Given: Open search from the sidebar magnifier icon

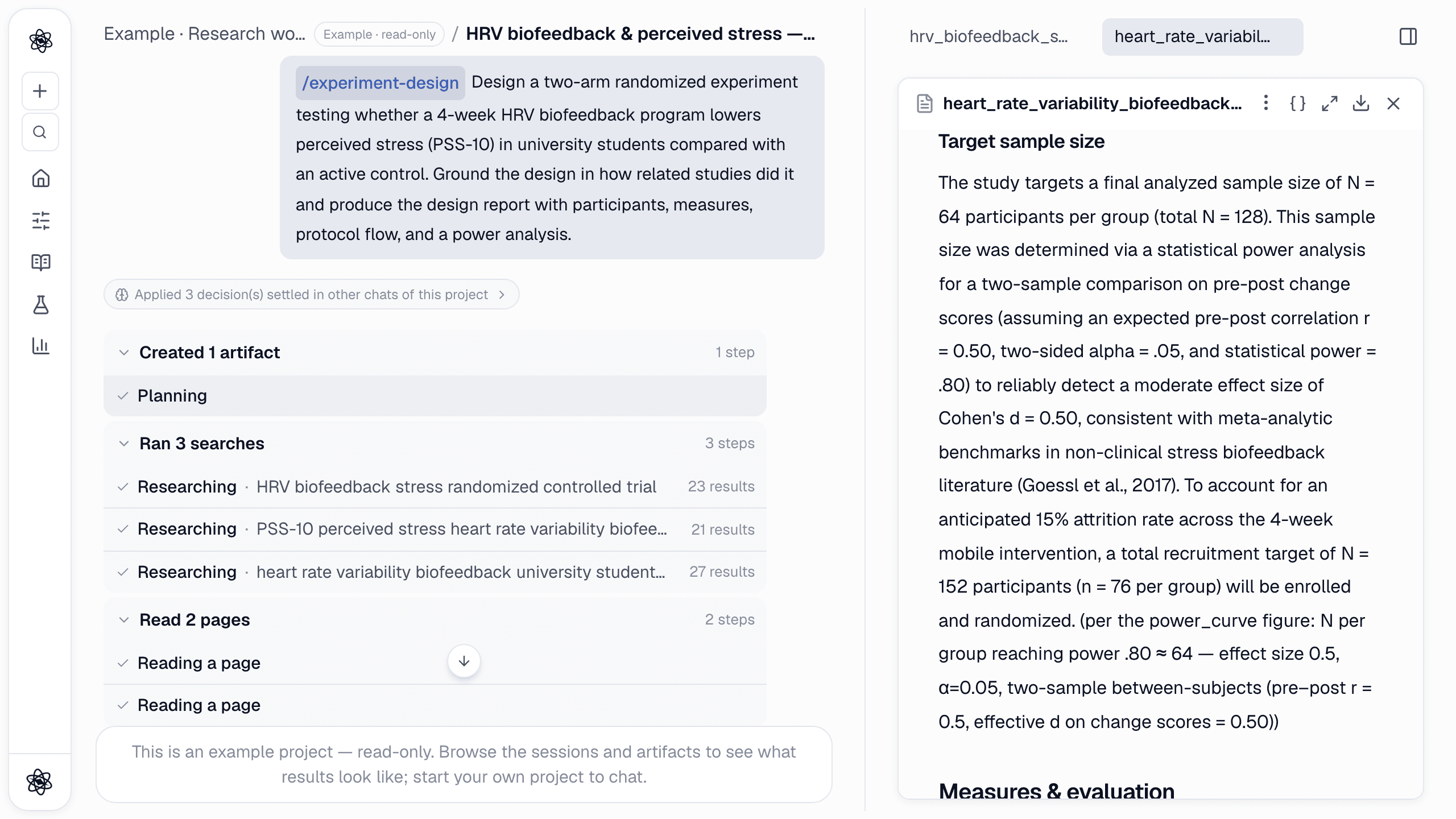Looking at the screenshot, I should [x=40, y=133].
